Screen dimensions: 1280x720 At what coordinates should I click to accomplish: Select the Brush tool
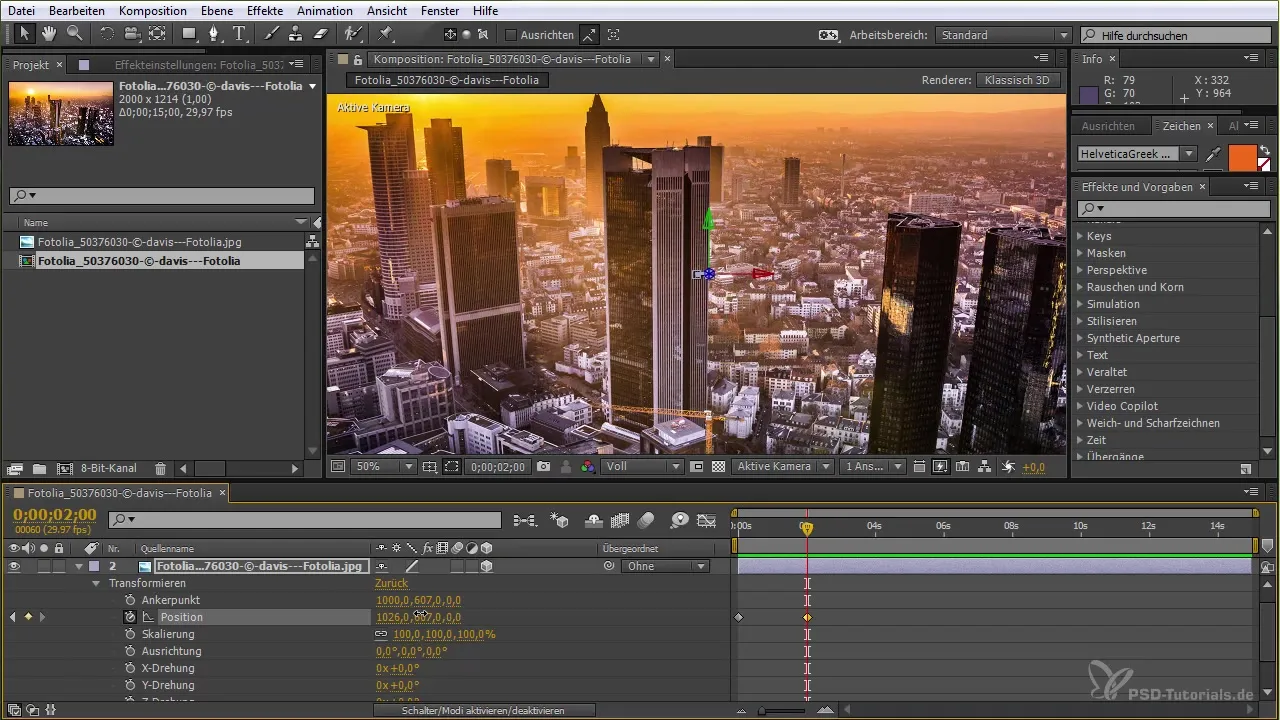[271, 33]
